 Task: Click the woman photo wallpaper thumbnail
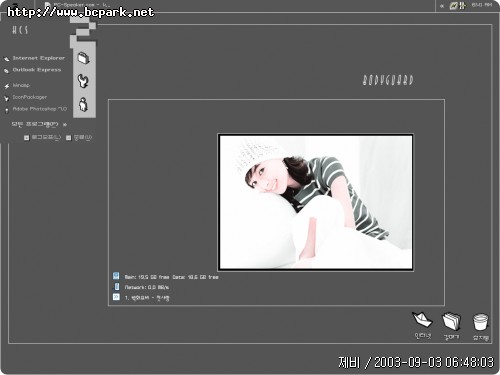click(315, 202)
